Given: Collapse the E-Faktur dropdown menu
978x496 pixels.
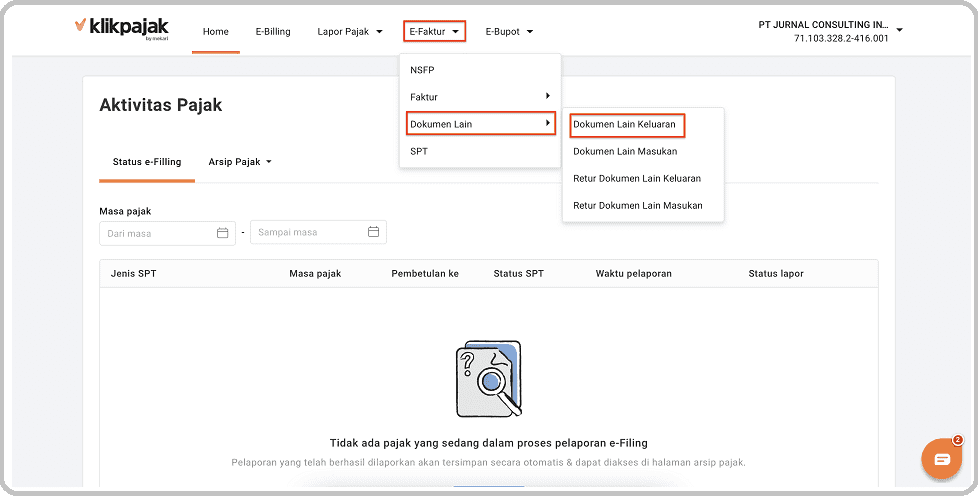Looking at the screenshot, I should pyautogui.click(x=435, y=31).
